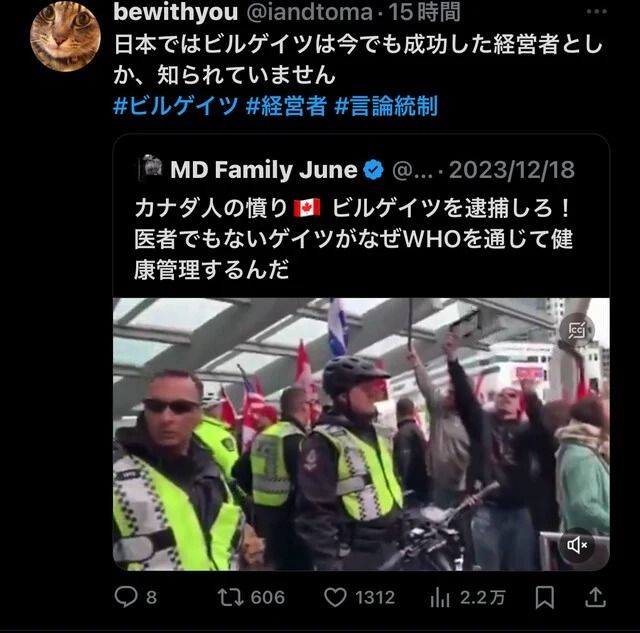The height and width of the screenshot is (633, 640).
Task: View analytics via the bar chart icon
Action: [x=440, y=598]
